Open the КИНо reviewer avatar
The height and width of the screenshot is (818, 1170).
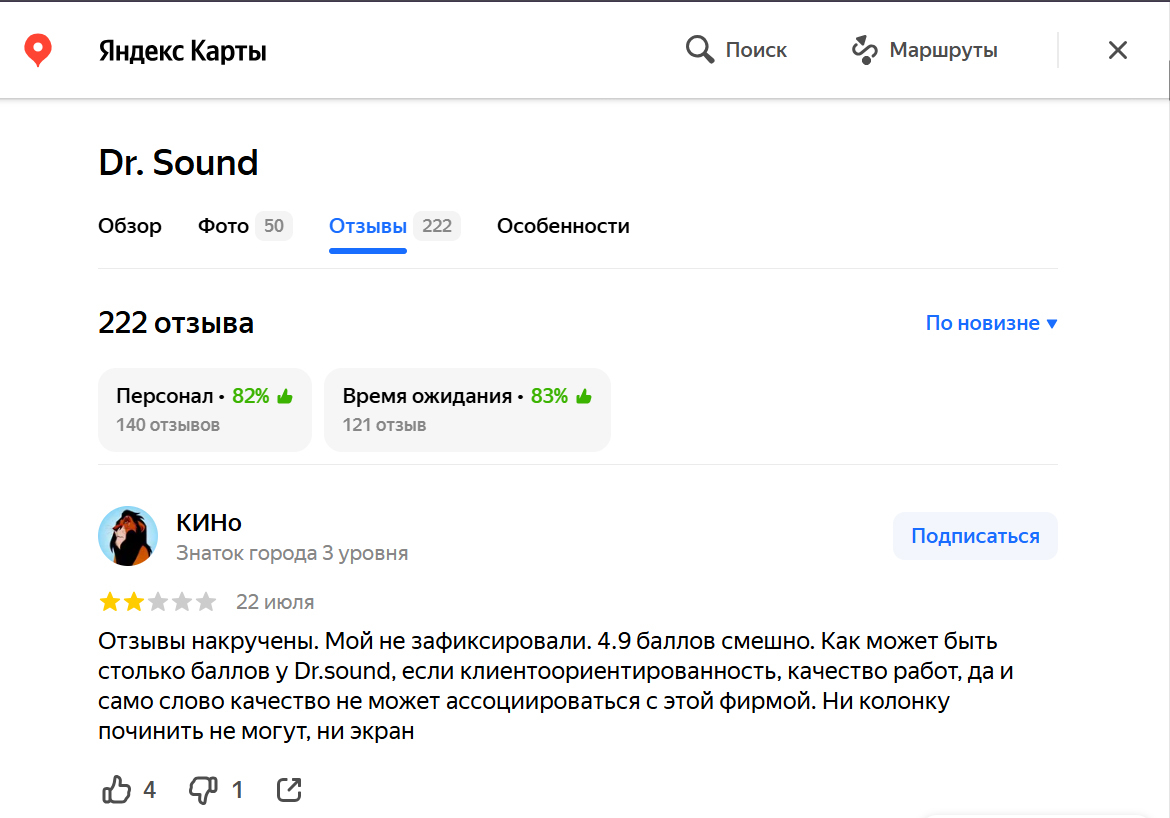(x=128, y=536)
